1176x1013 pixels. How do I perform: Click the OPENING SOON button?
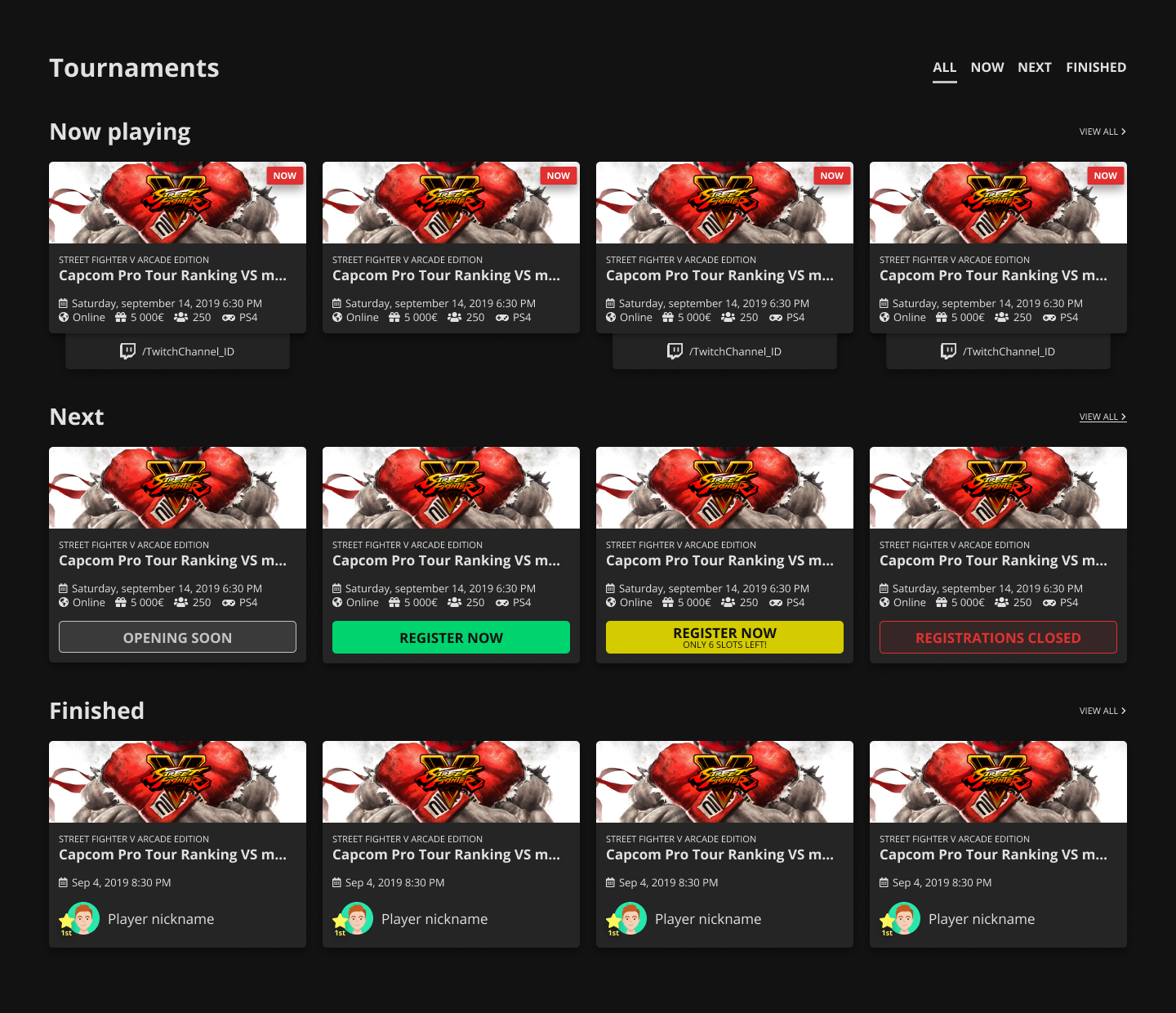(x=177, y=637)
